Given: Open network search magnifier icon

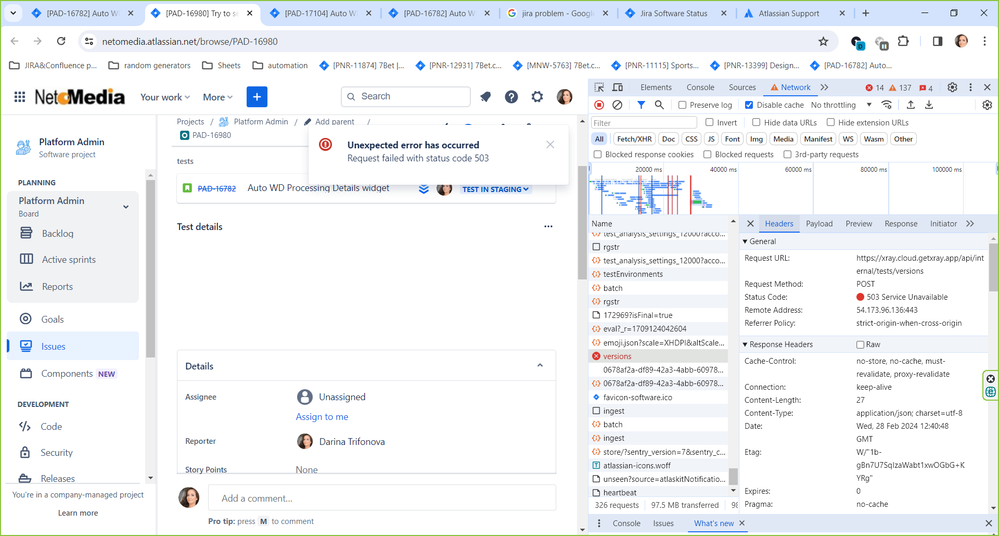Looking at the screenshot, I should pos(659,105).
